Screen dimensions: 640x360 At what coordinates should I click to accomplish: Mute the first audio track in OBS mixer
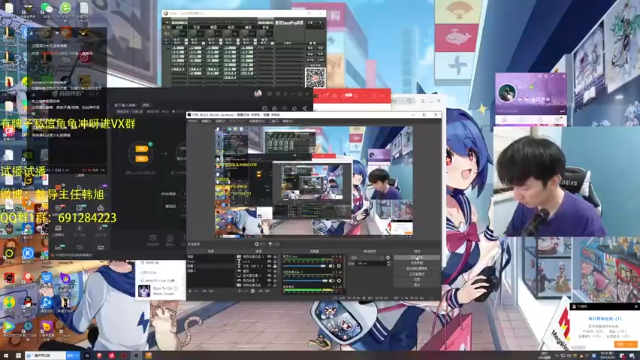pyautogui.click(x=331, y=266)
